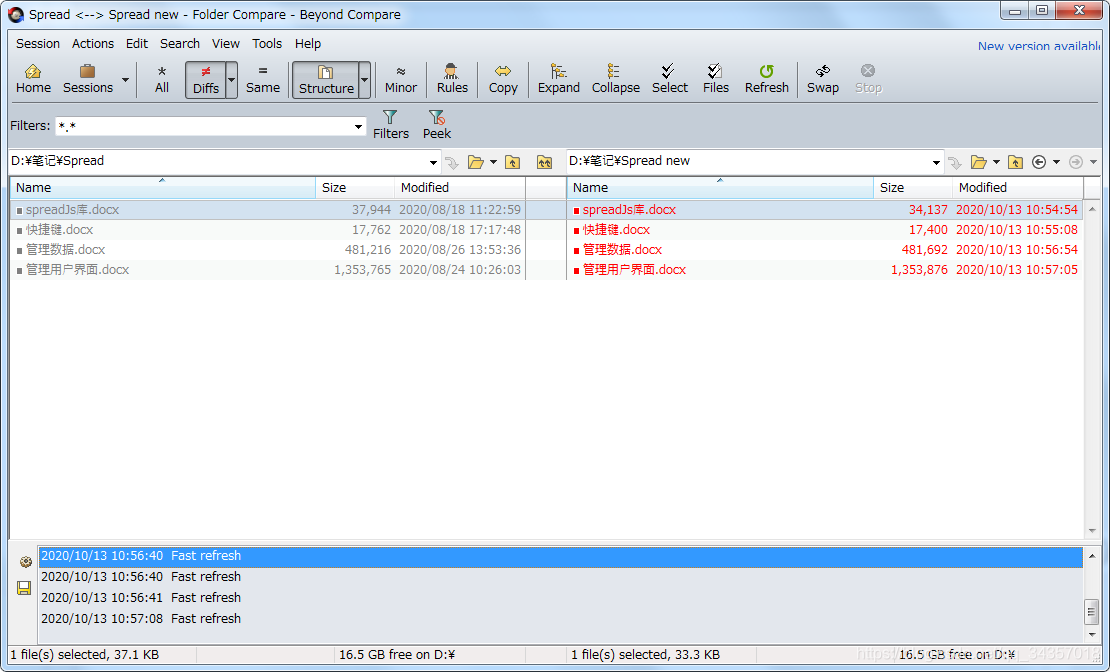Click the Copy toolbar icon
The width and height of the screenshot is (1110, 672).
[503, 79]
